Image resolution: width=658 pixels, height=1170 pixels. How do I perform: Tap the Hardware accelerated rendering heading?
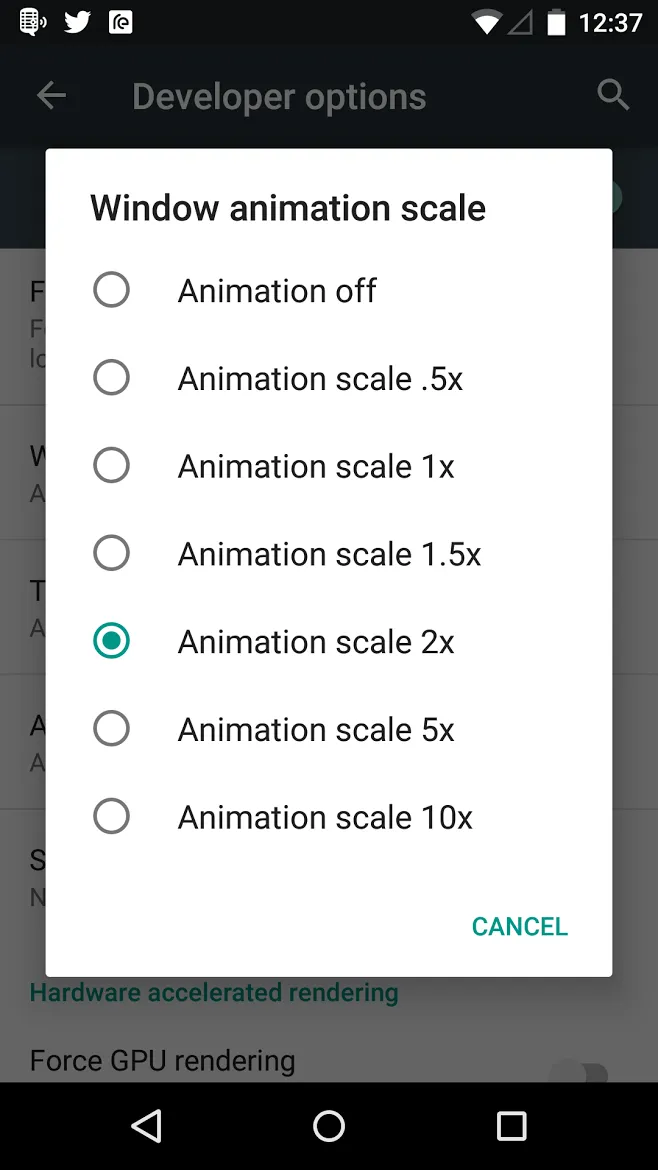pyautogui.click(x=213, y=992)
